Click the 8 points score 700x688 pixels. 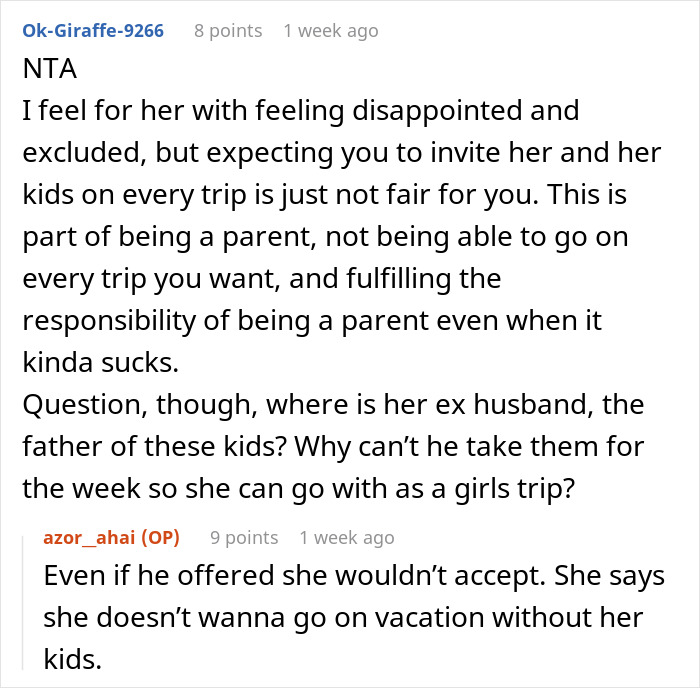click(x=228, y=31)
